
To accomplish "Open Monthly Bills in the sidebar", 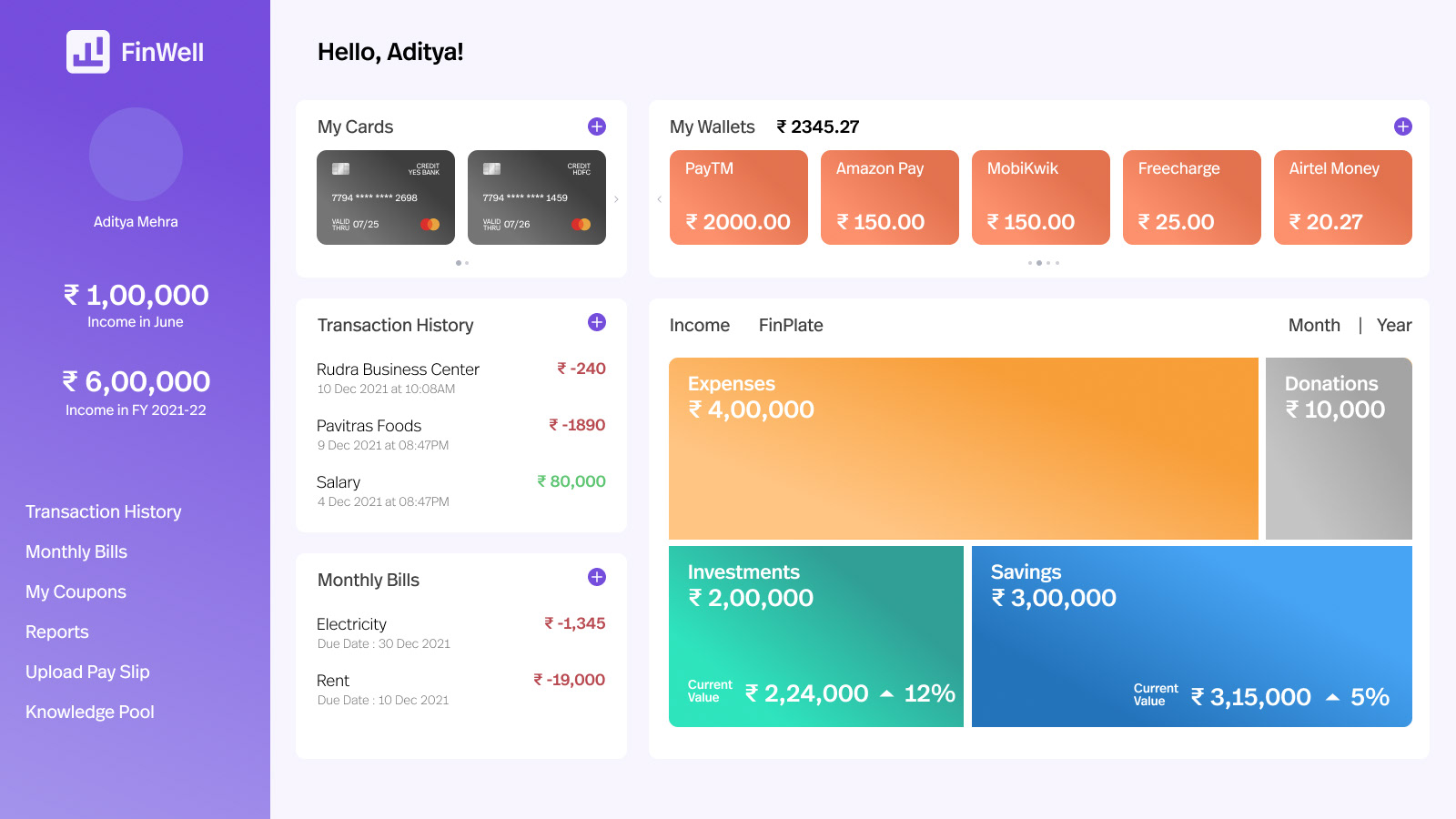I will [x=76, y=552].
